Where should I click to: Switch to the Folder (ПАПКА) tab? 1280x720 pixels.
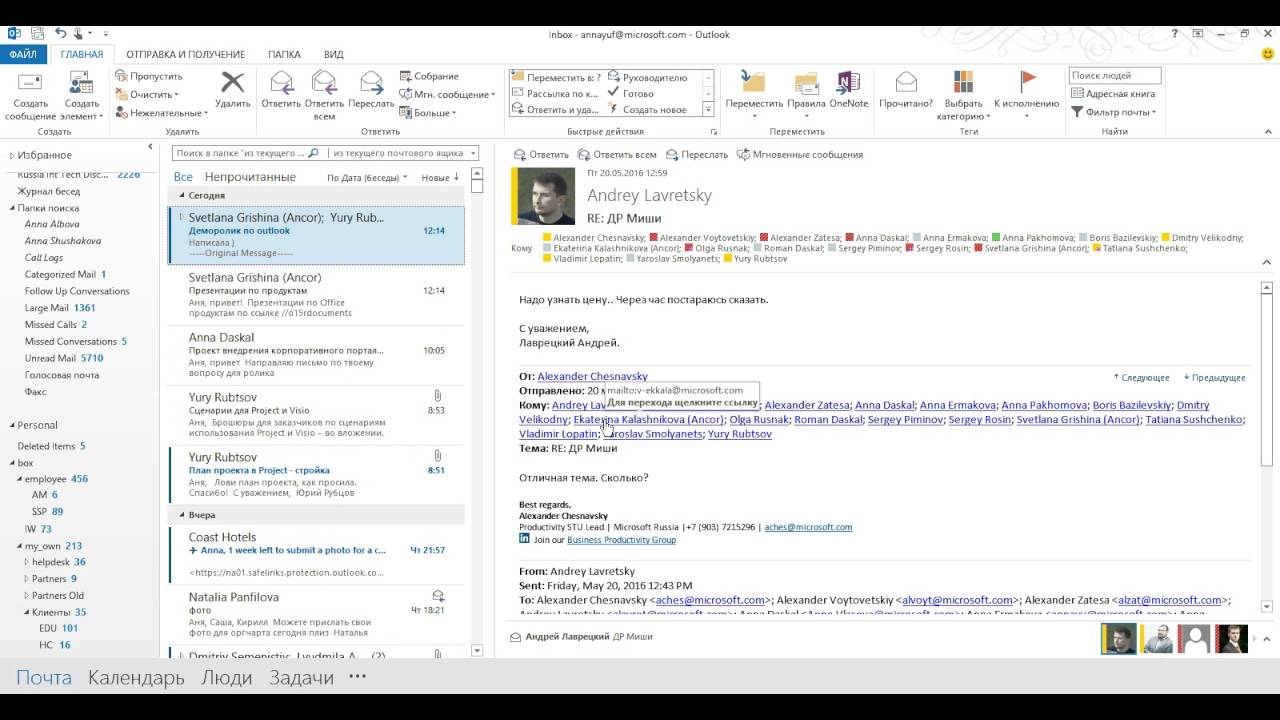[284, 54]
